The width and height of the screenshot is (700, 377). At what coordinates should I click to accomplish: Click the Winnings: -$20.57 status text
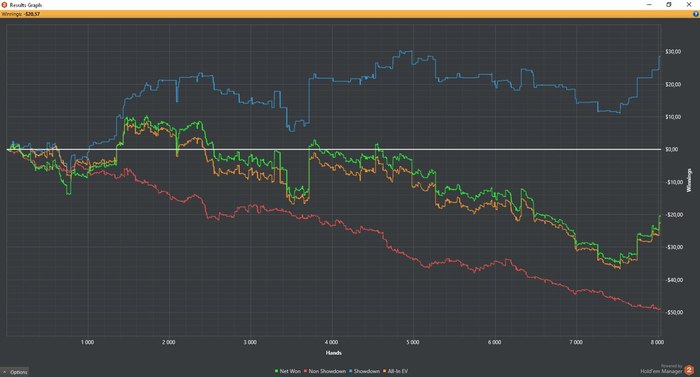pos(21,14)
